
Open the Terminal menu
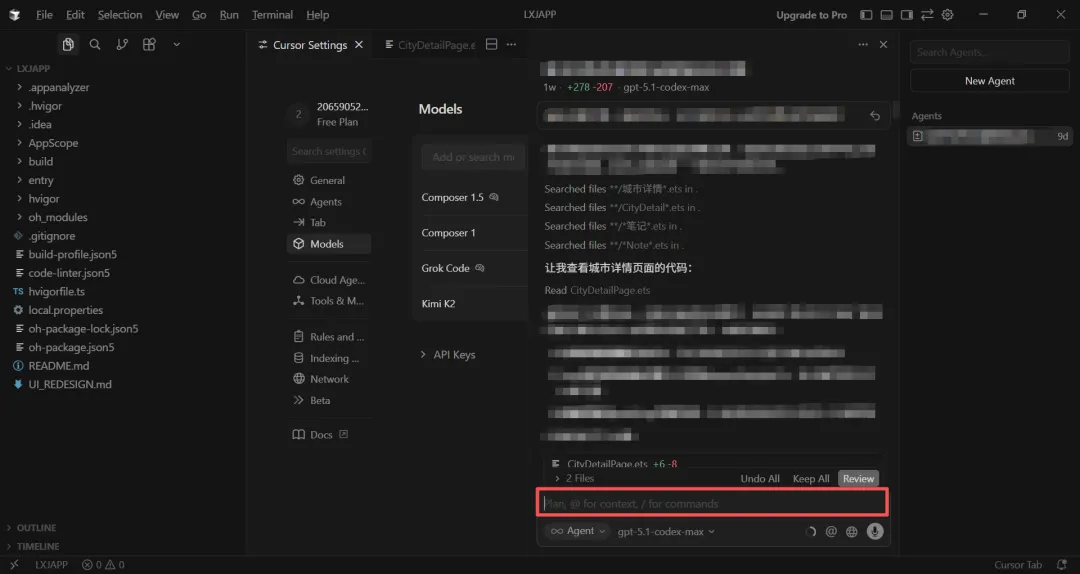[272, 14]
